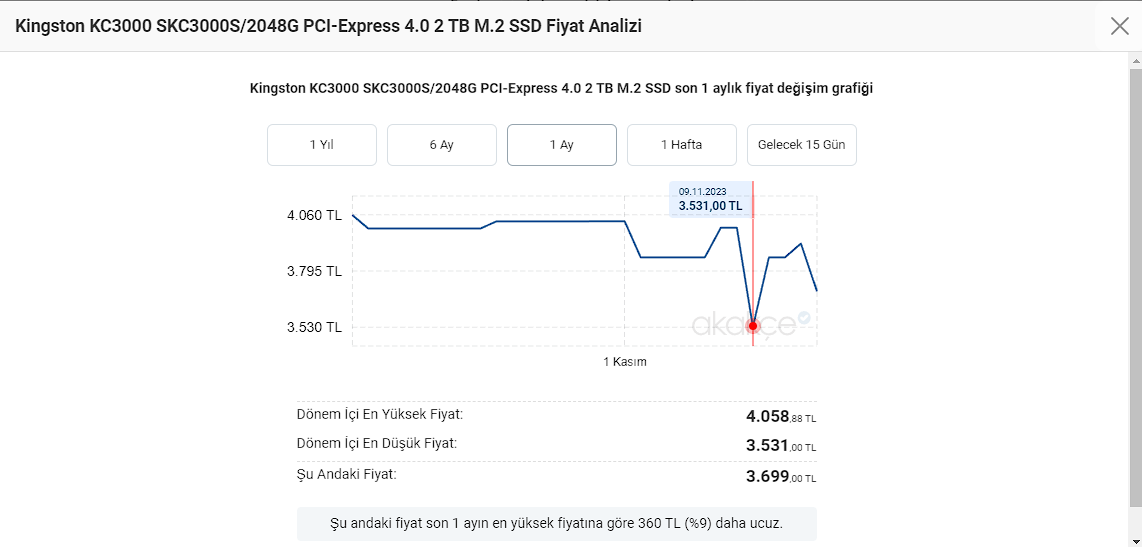Click the red lowest-price point on chart
Screen dimensions: 1142x547
click(x=753, y=326)
